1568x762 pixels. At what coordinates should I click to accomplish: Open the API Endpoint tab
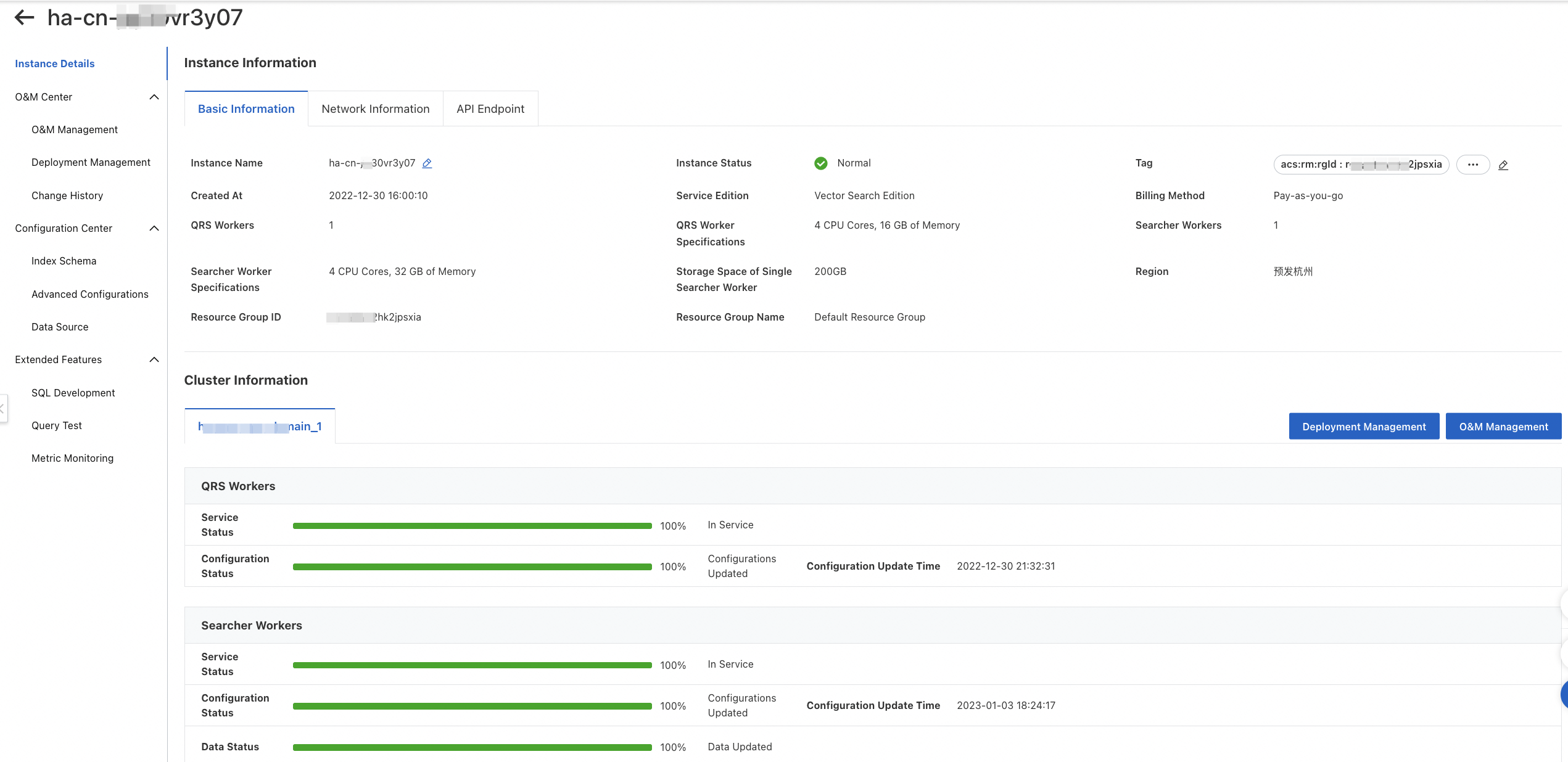click(x=490, y=109)
